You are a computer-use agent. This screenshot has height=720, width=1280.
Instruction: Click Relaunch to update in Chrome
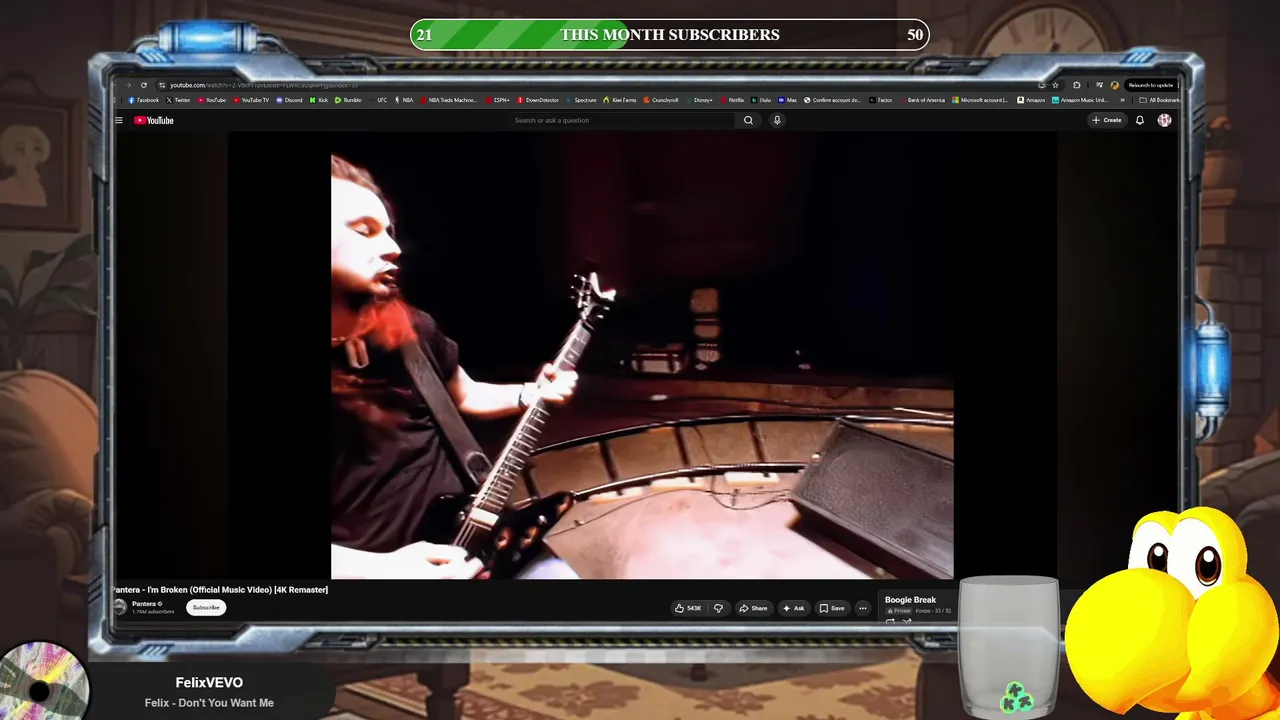(1151, 85)
